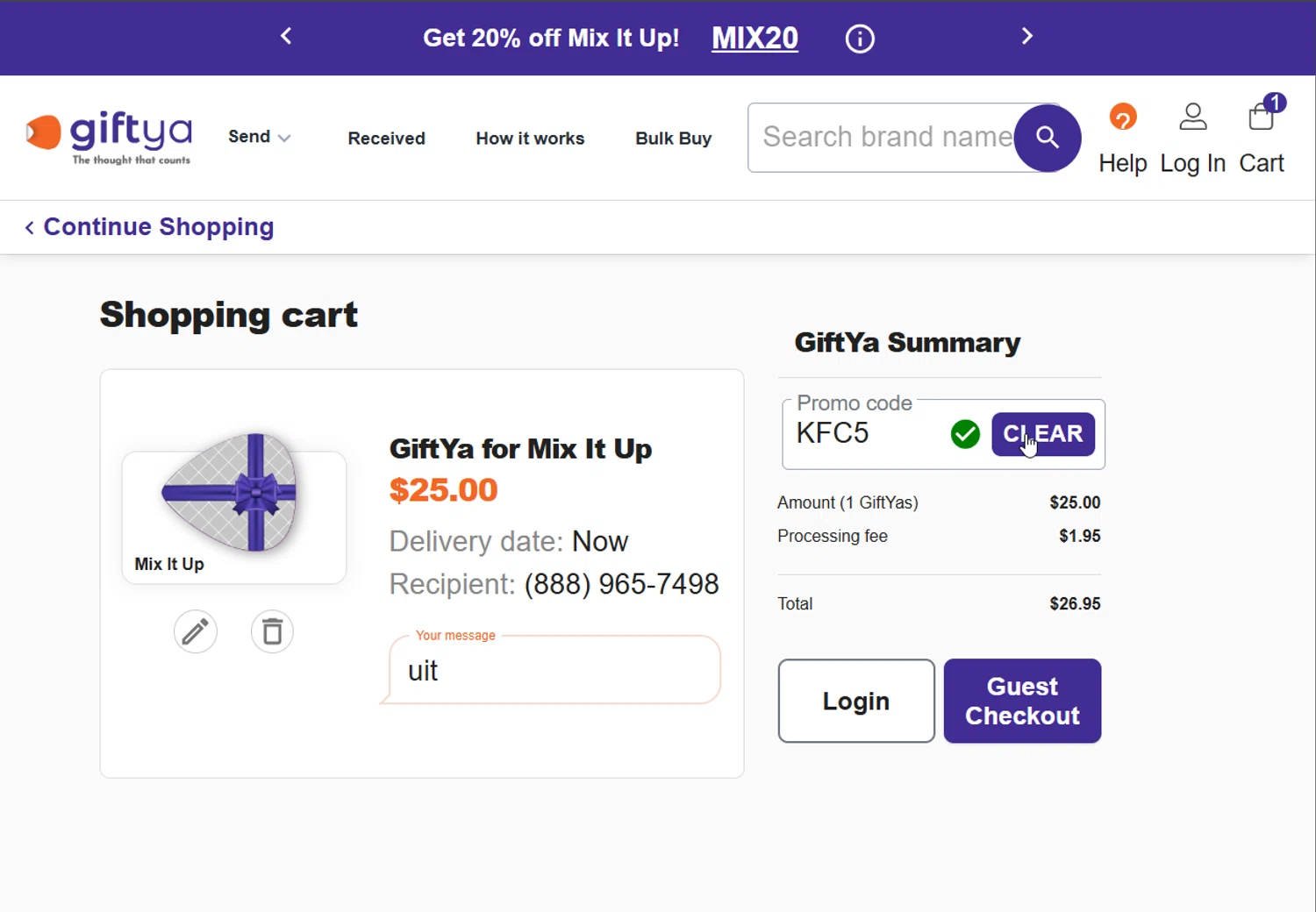Open Log In user icon
Screen dimensions: 1316x912
click(1192, 139)
